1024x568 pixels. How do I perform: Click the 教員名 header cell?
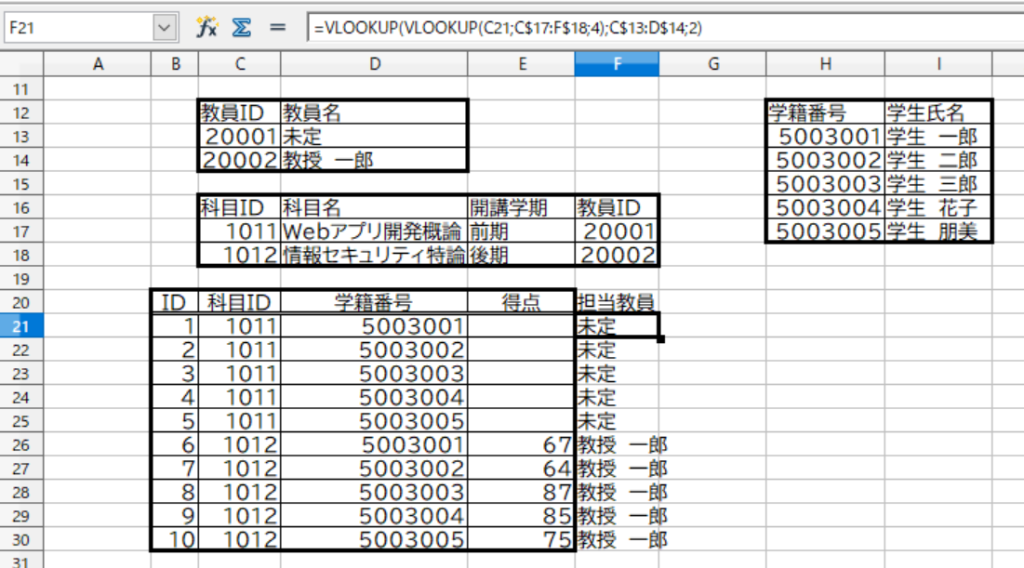click(374, 113)
